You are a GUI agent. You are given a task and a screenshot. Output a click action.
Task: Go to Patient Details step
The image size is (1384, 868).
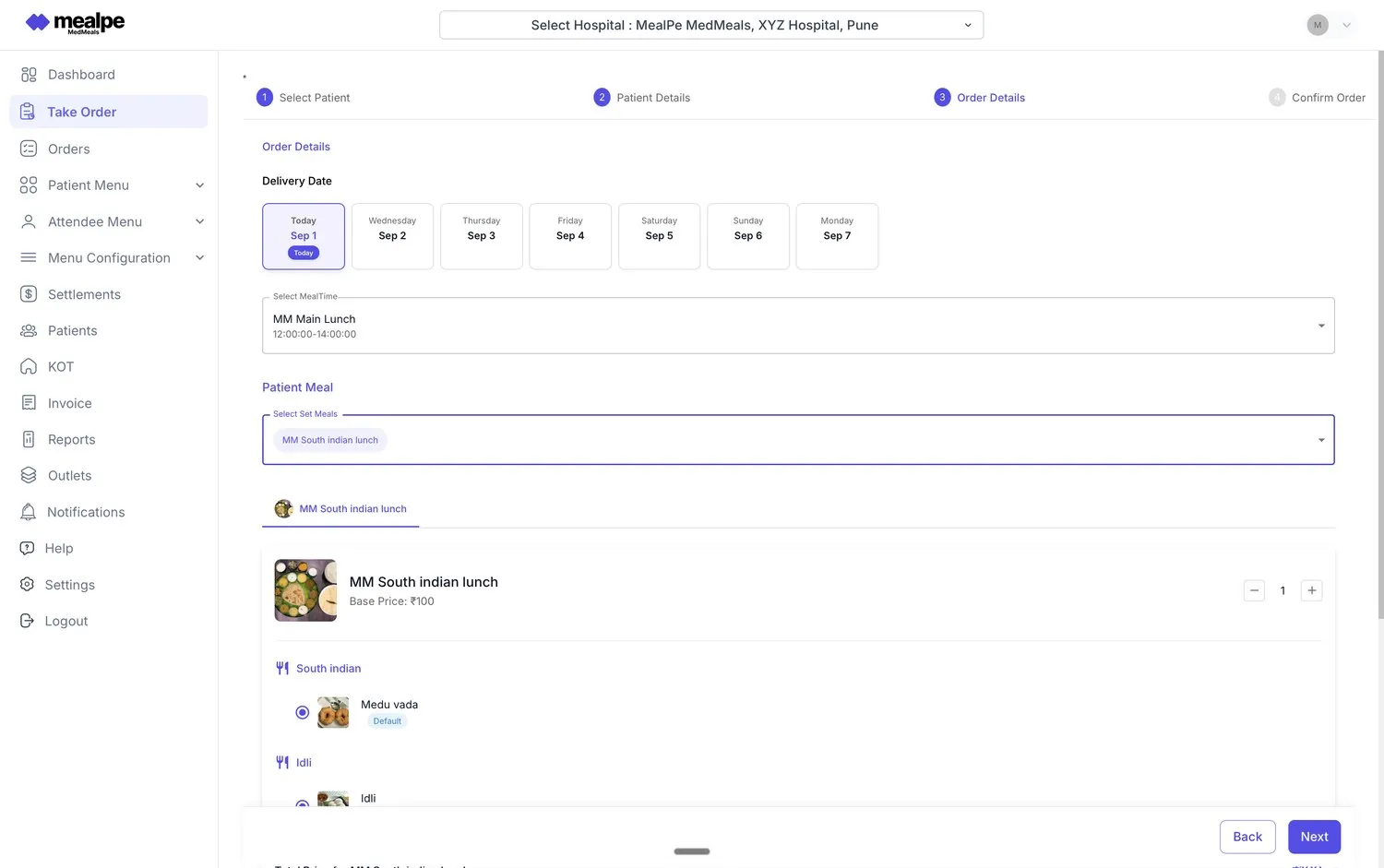coord(642,98)
